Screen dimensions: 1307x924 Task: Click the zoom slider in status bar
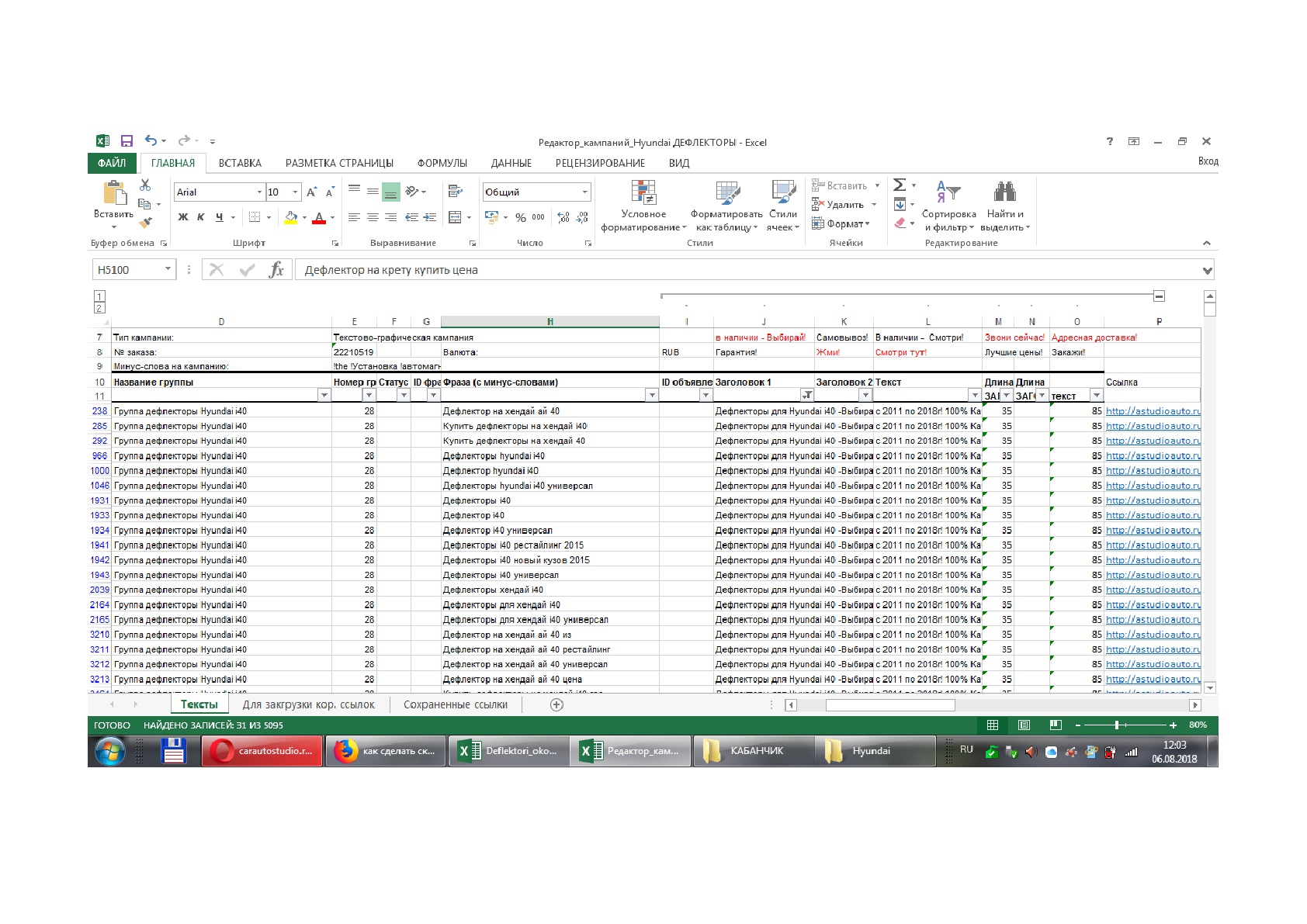[1117, 725]
